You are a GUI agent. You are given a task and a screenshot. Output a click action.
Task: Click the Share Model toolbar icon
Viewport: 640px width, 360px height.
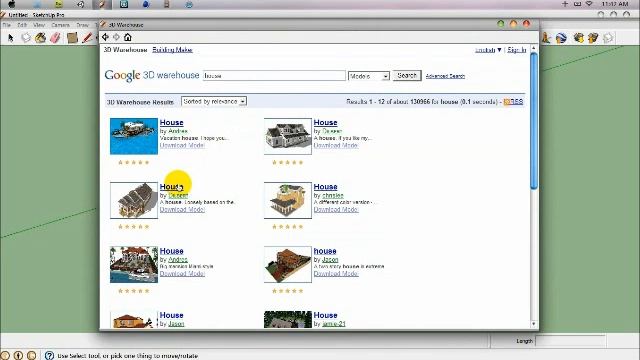(593, 38)
